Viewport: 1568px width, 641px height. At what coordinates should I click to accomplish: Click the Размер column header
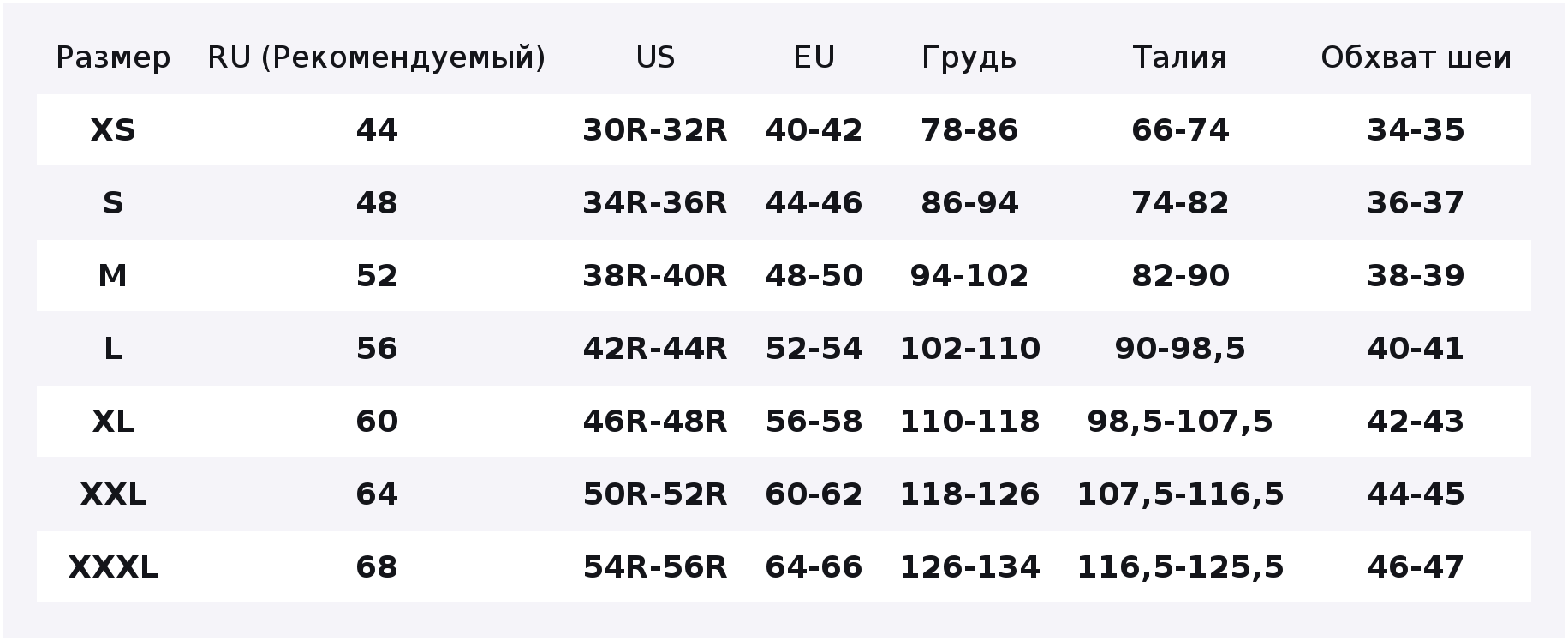click(x=113, y=57)
